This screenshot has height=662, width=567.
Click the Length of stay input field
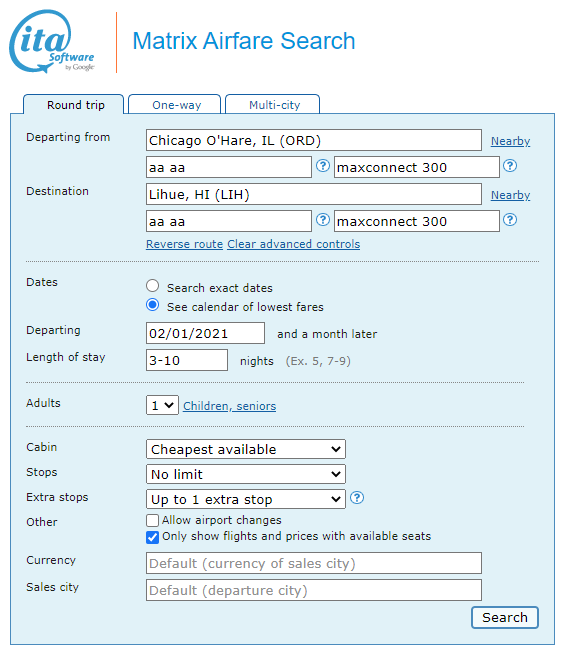(x=187, y=360)
